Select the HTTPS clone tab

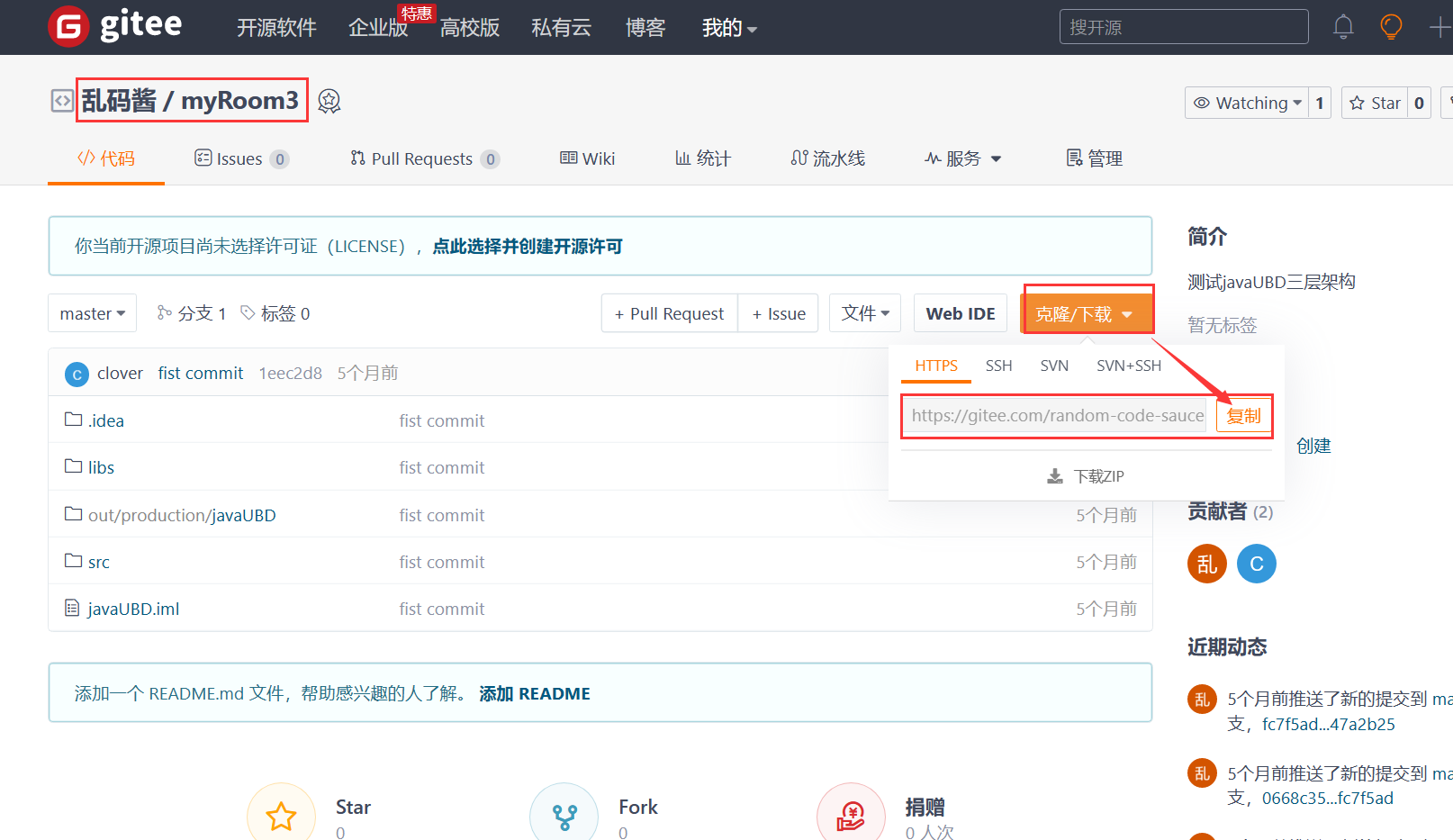[936, 366]
